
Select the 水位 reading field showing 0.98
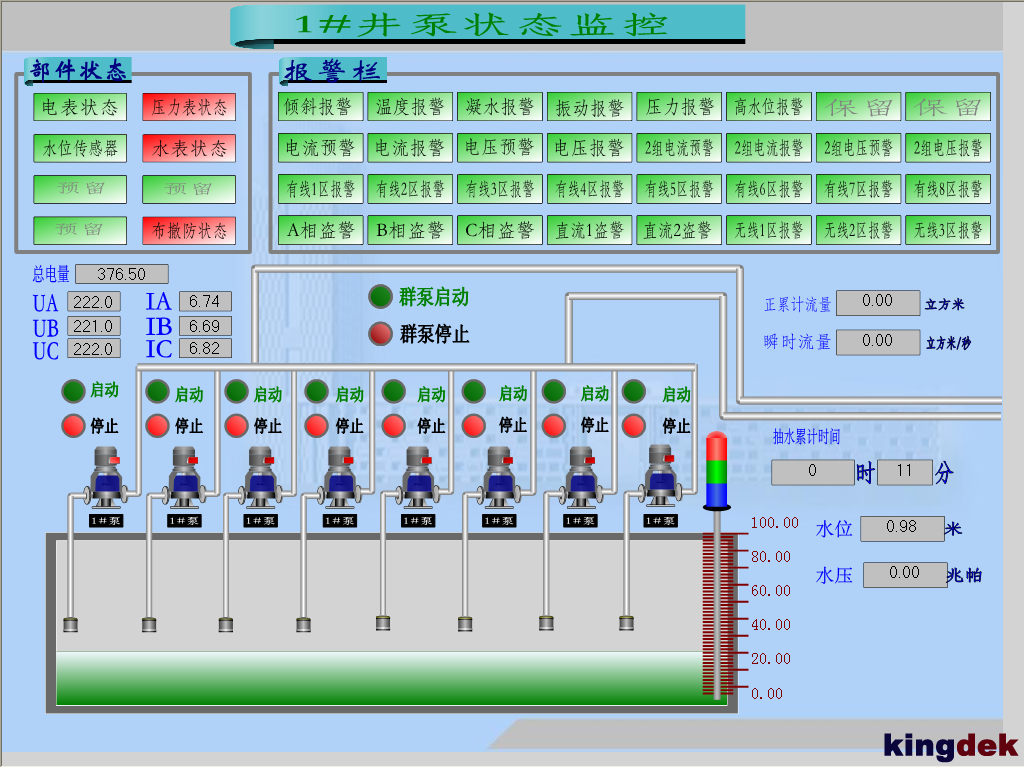tap(902, 528)
